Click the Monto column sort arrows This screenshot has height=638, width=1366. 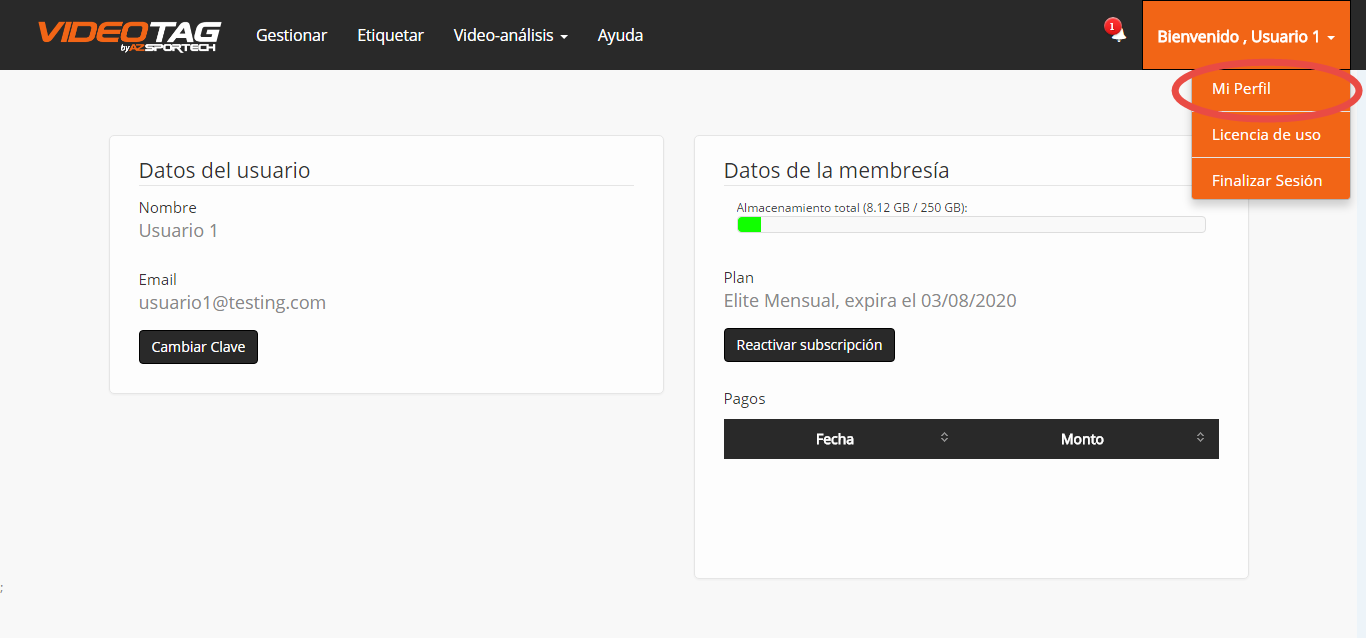(x=1200, y=438)
